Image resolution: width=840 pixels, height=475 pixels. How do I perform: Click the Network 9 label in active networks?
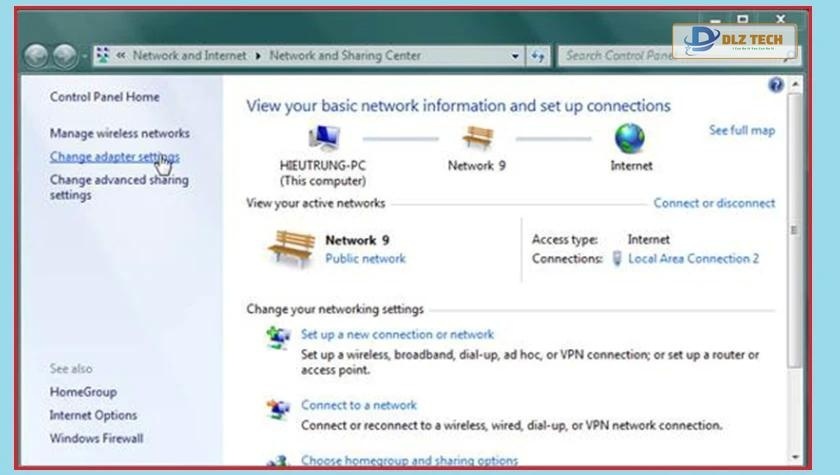(x=357, y=240)
